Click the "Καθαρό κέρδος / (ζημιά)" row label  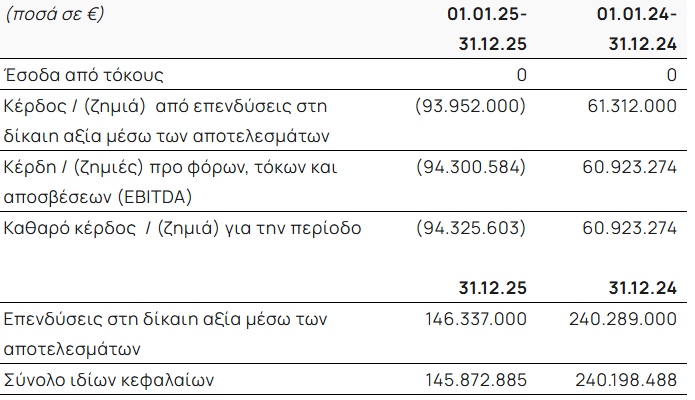(182, 228)
